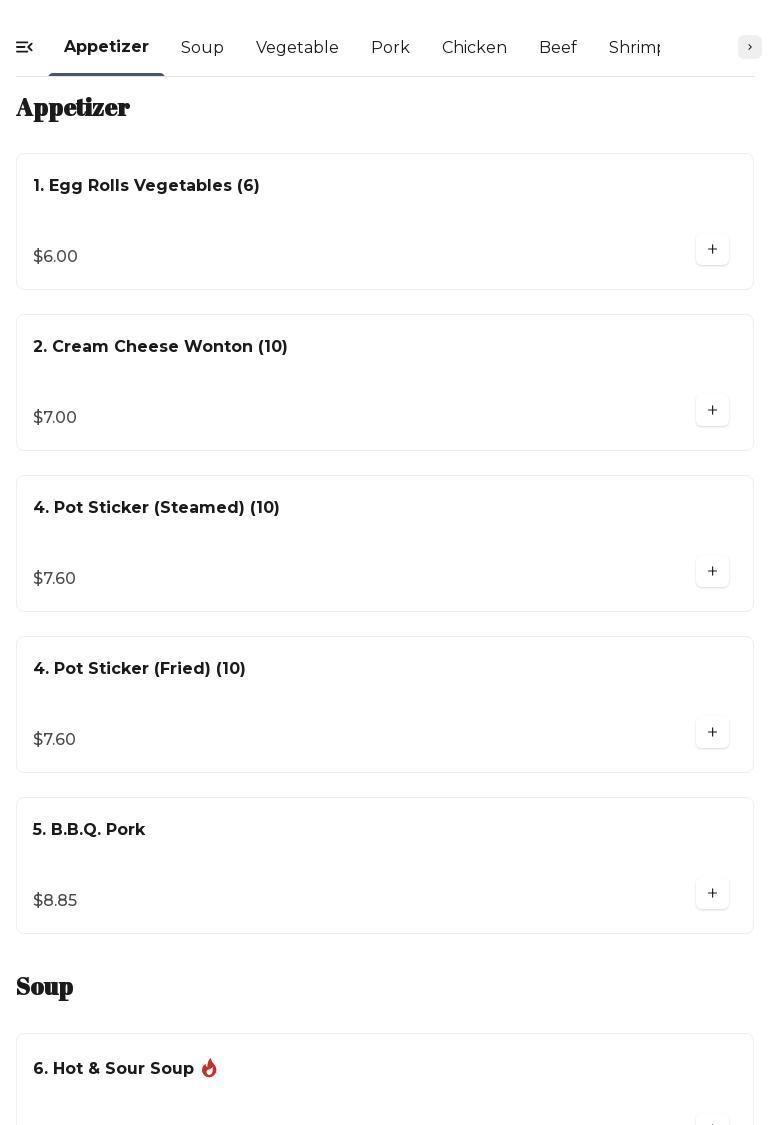Add steamed Pot Sticker with plus icon
The image size is (770, 1125).
712,572
